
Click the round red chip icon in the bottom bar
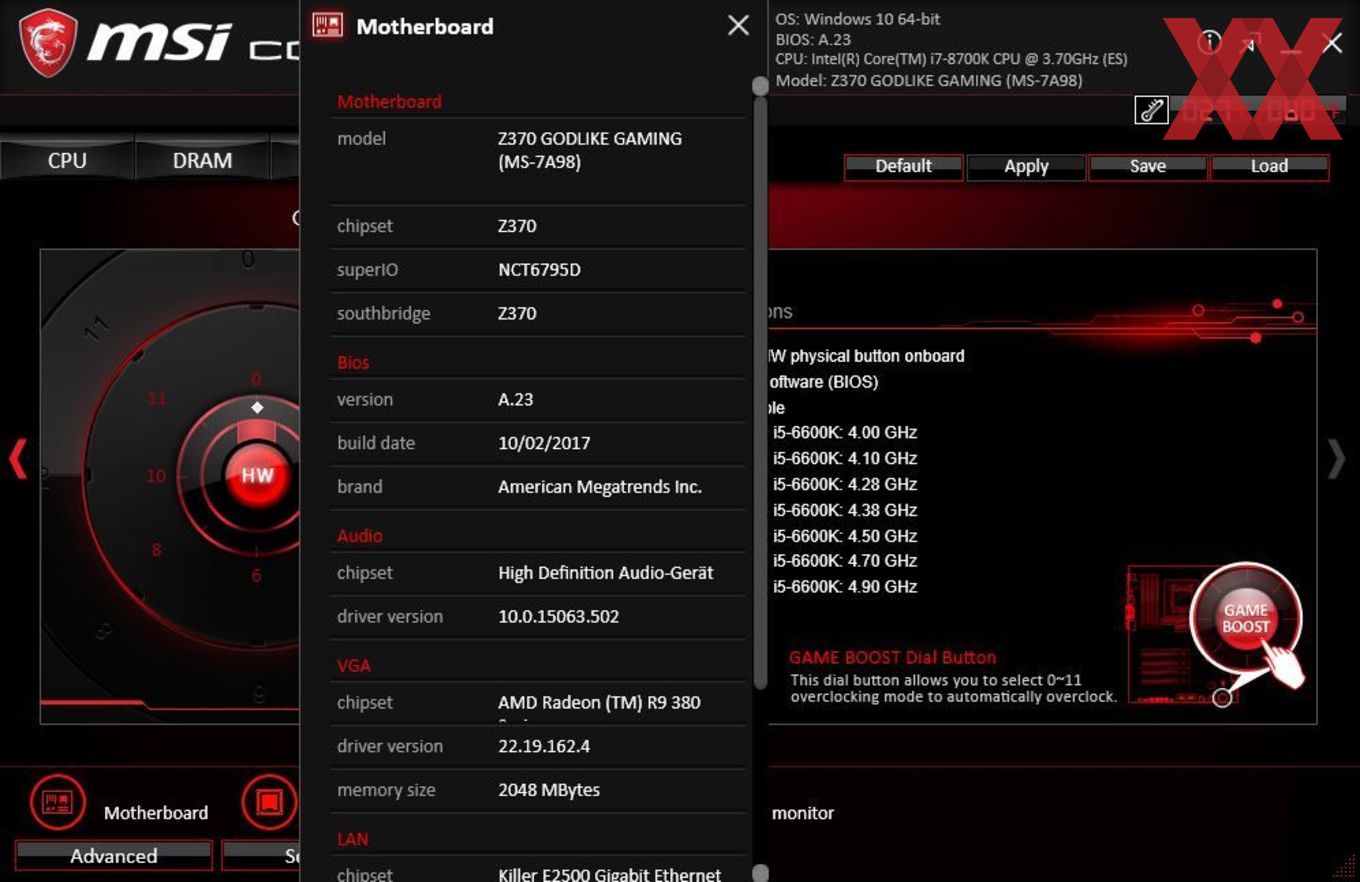(269, 802)
